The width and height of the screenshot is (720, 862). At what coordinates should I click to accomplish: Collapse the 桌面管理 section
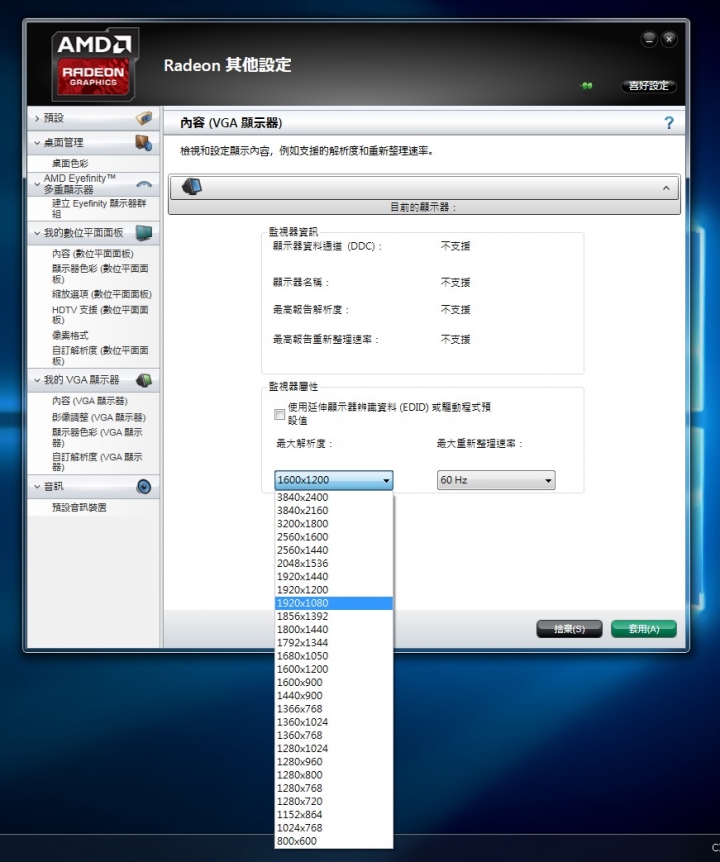point(37,143)
